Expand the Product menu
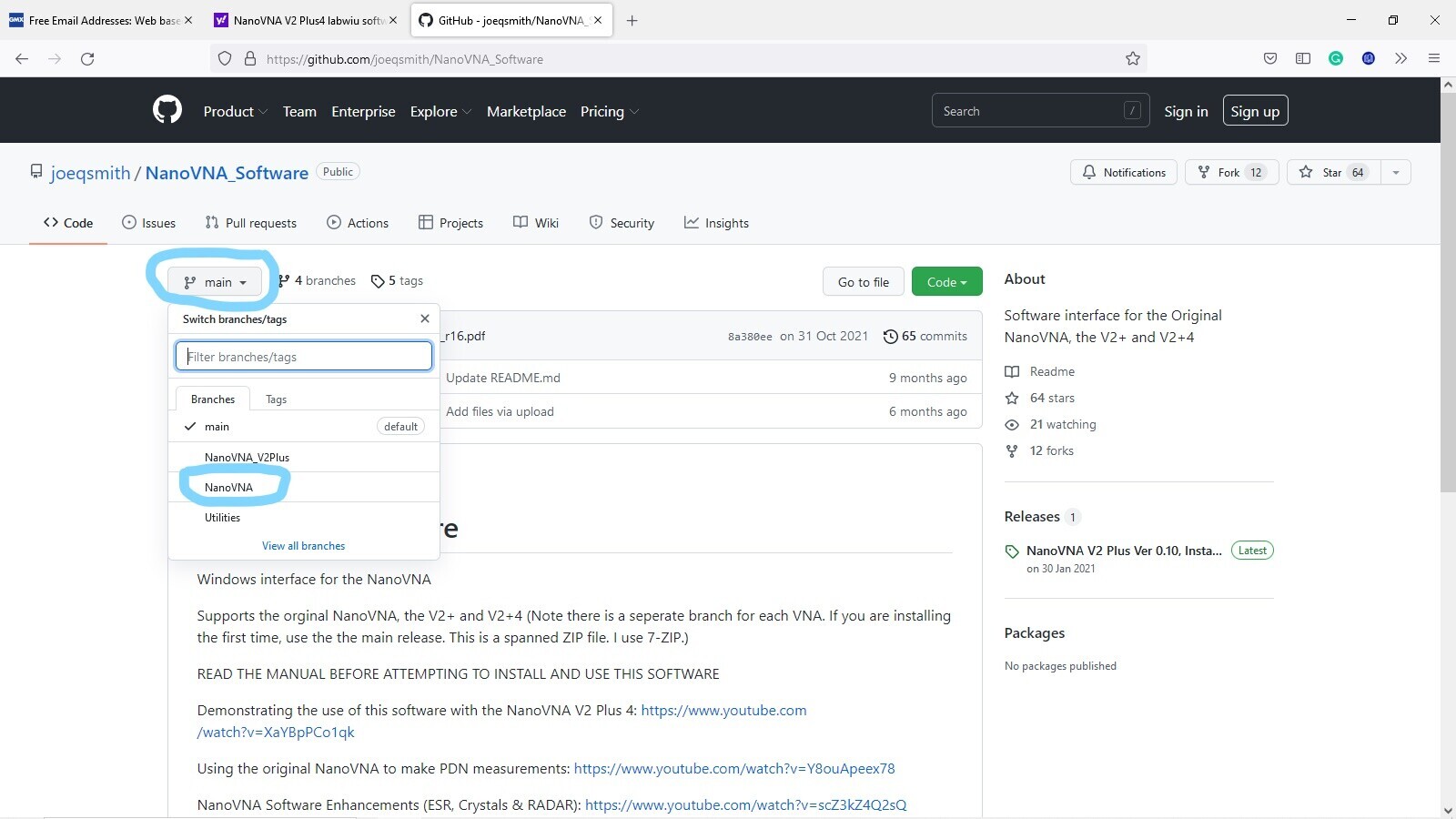The image size is (1456, 819). pyautogui.click(x=235, y=111)
